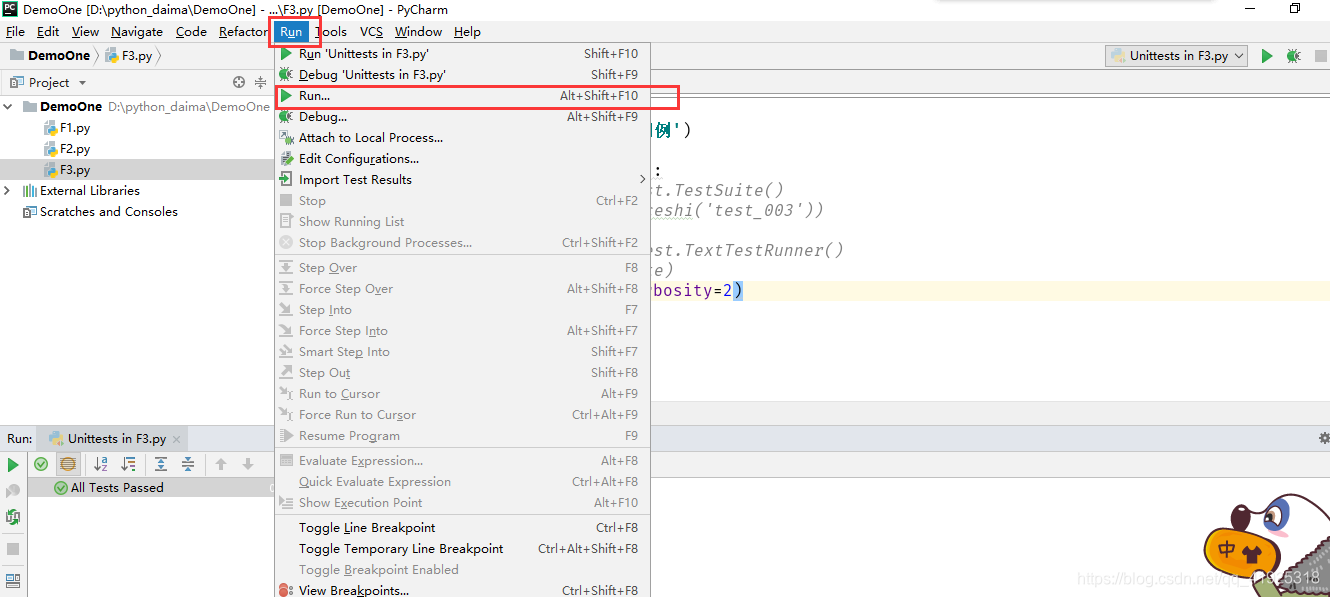Click Collapse All icon in Project panel header

point(261,82)
